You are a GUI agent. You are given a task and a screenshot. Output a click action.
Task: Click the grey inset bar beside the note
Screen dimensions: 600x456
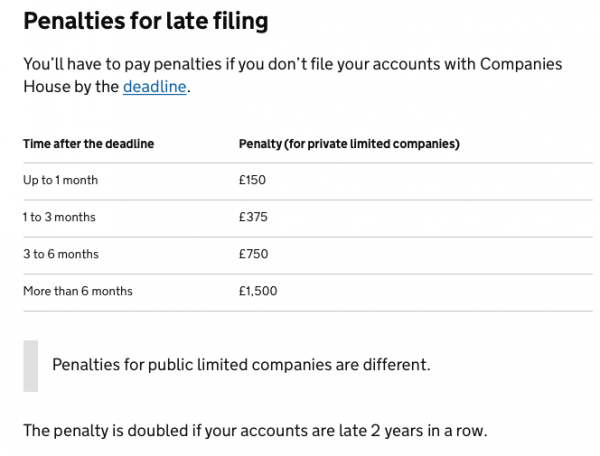(31, 366)
